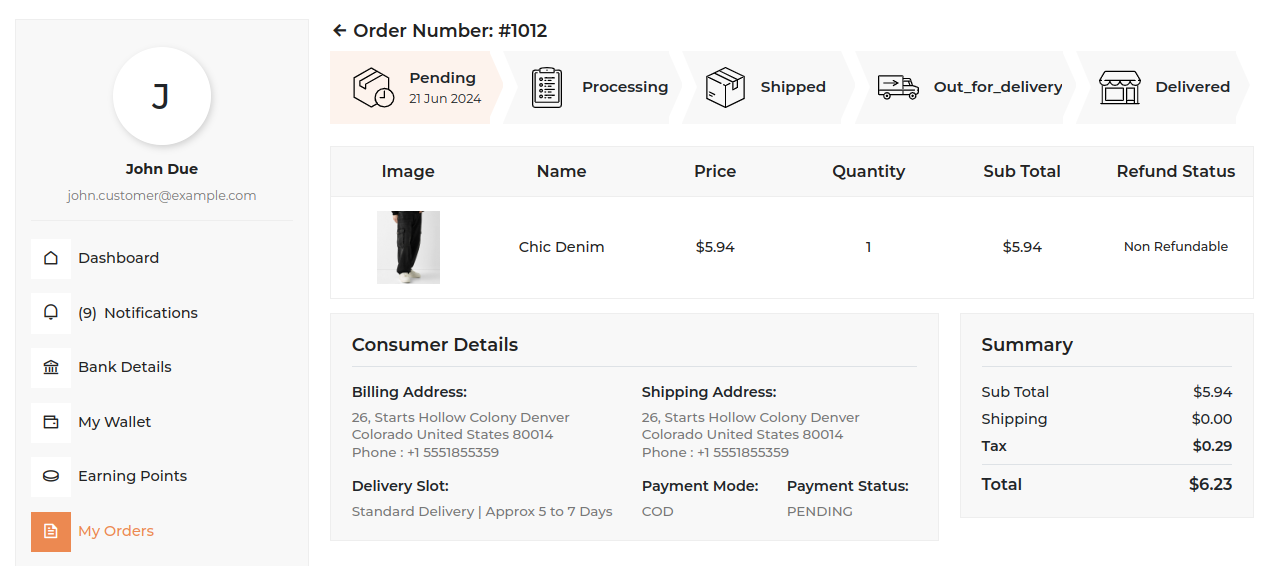Click the My Wallet icon

click(x=51, y=422)
